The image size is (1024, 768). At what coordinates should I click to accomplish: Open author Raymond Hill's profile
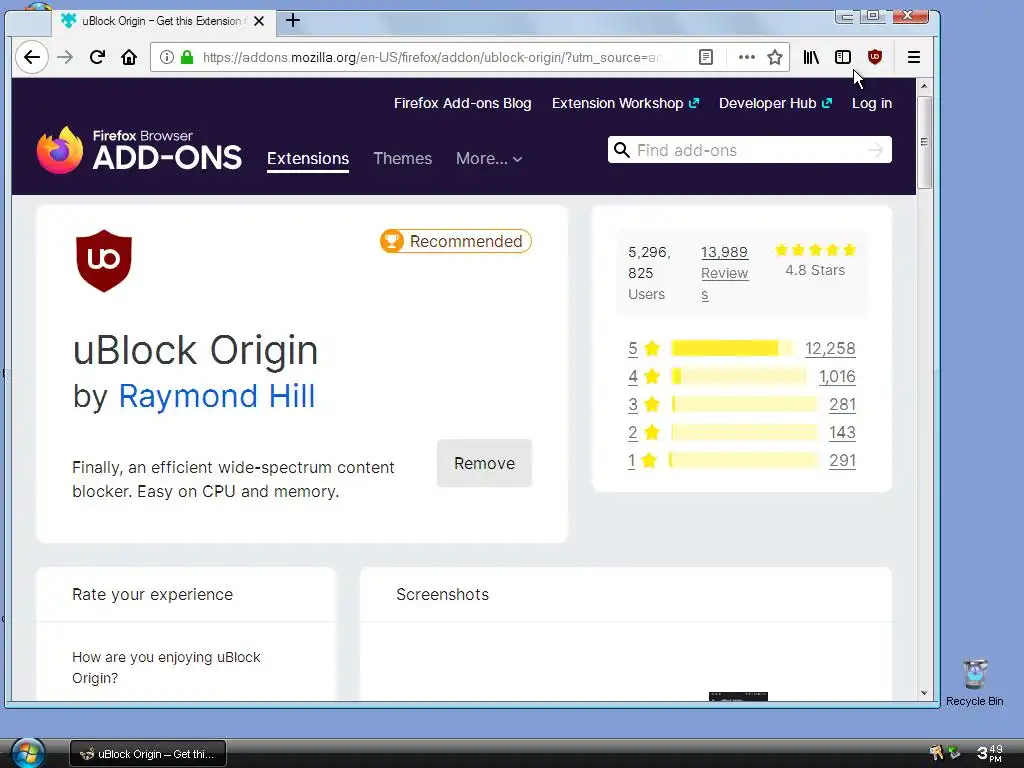click(x=217, y=396)
